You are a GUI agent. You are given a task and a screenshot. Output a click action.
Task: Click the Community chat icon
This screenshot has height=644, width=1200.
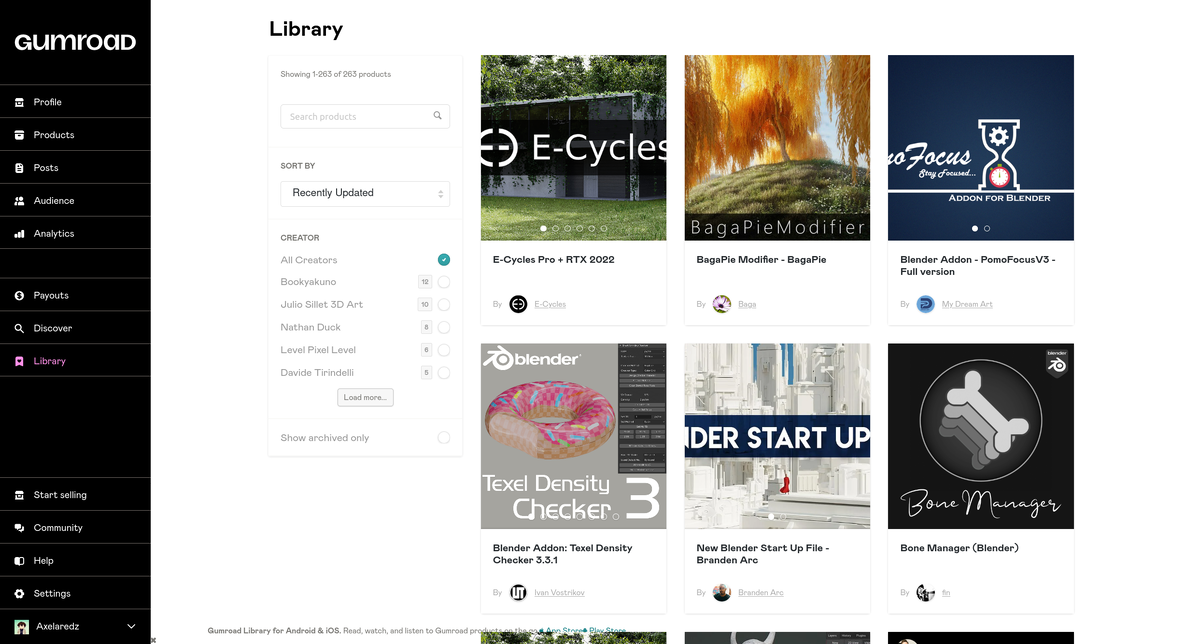(19, 528)
